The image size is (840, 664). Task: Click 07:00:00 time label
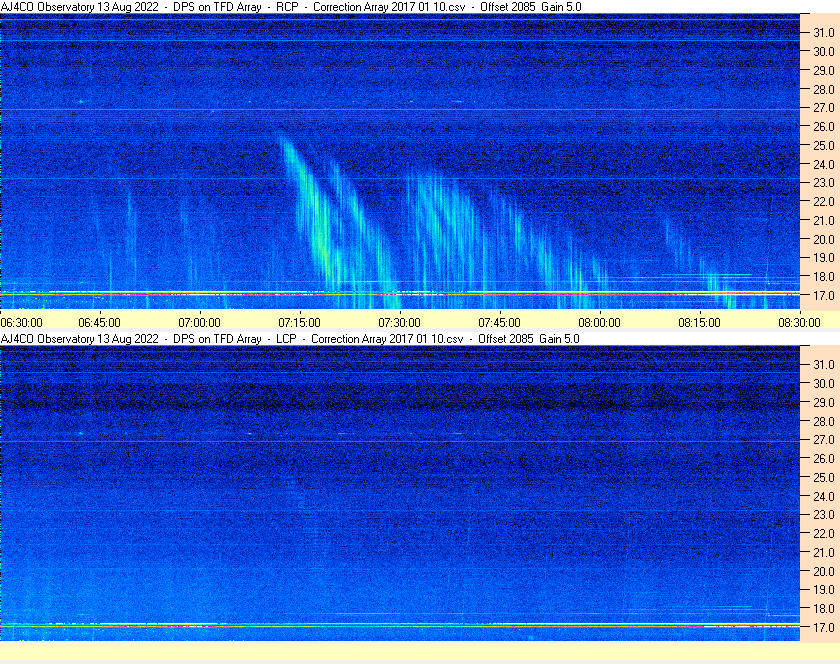click(x=199, y=323)
